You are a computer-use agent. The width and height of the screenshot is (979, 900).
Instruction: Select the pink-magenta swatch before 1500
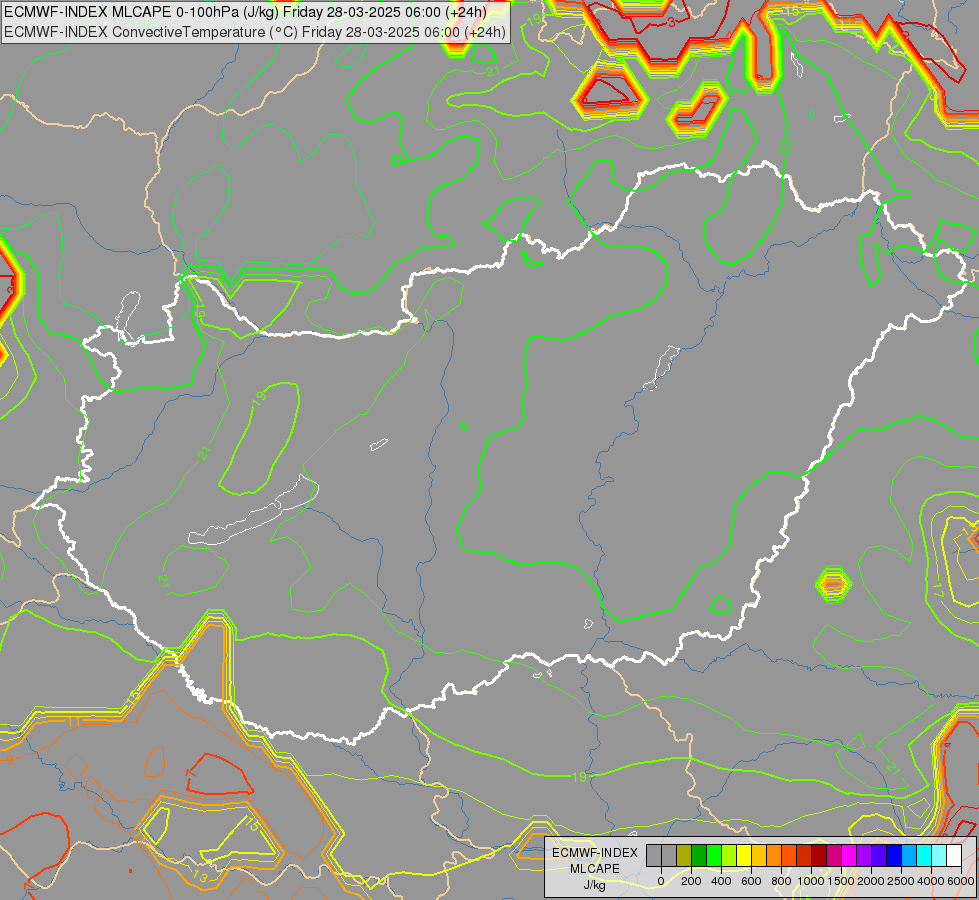(835, 856)
